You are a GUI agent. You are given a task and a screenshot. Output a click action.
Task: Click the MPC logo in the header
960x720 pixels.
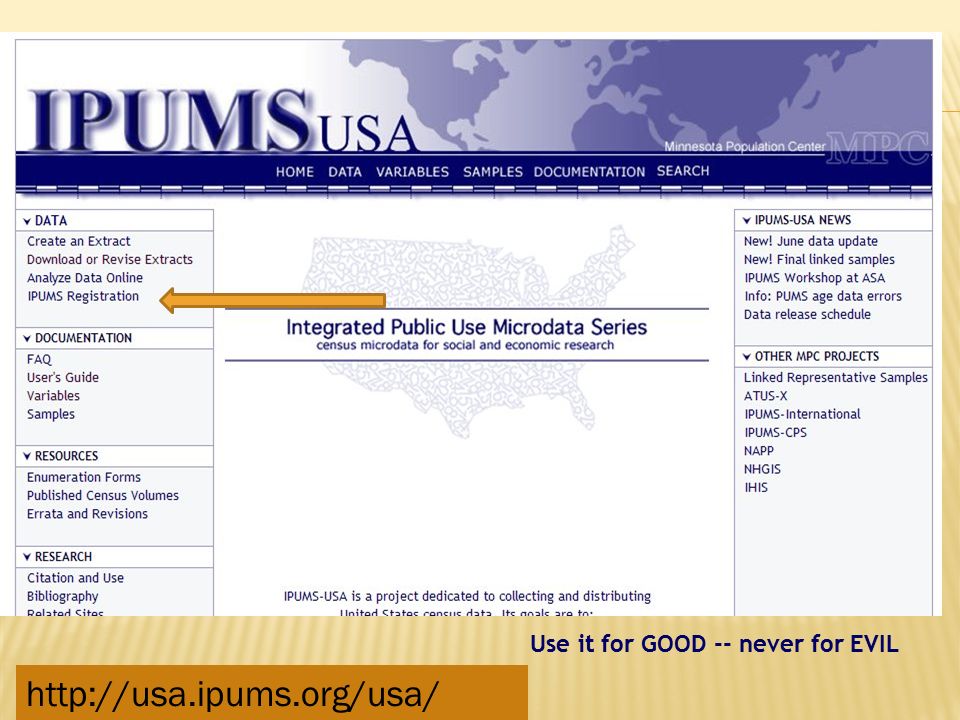(x=877, y=148)
